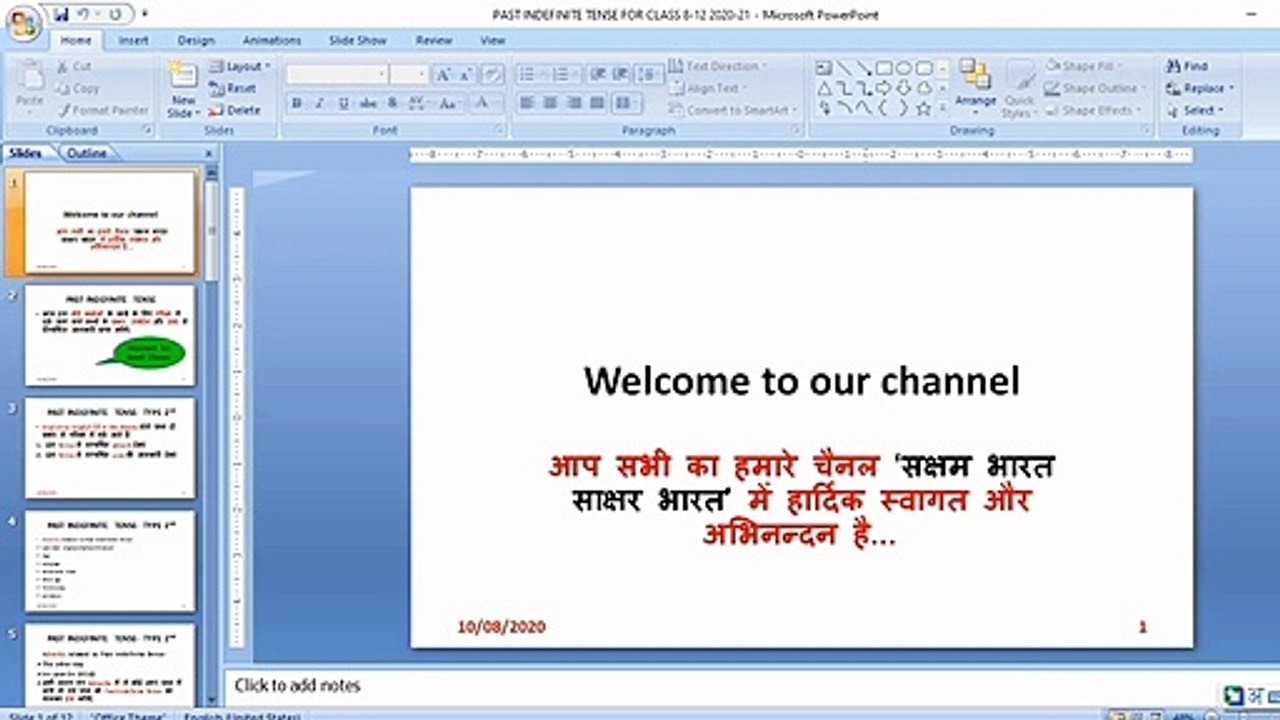The image size is (1280, 720).
Task: Select the Elbow Connector shape
Action: point(844,88)
